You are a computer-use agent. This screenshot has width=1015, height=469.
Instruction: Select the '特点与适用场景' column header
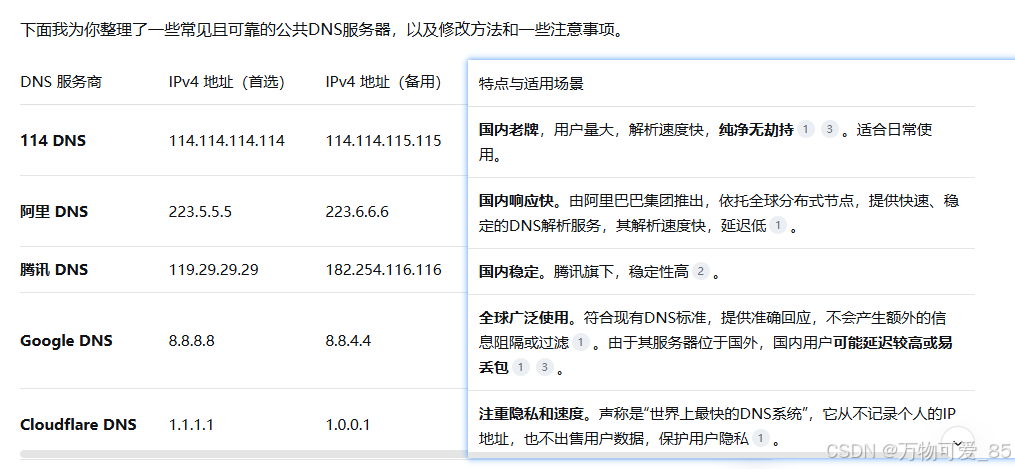531,84
